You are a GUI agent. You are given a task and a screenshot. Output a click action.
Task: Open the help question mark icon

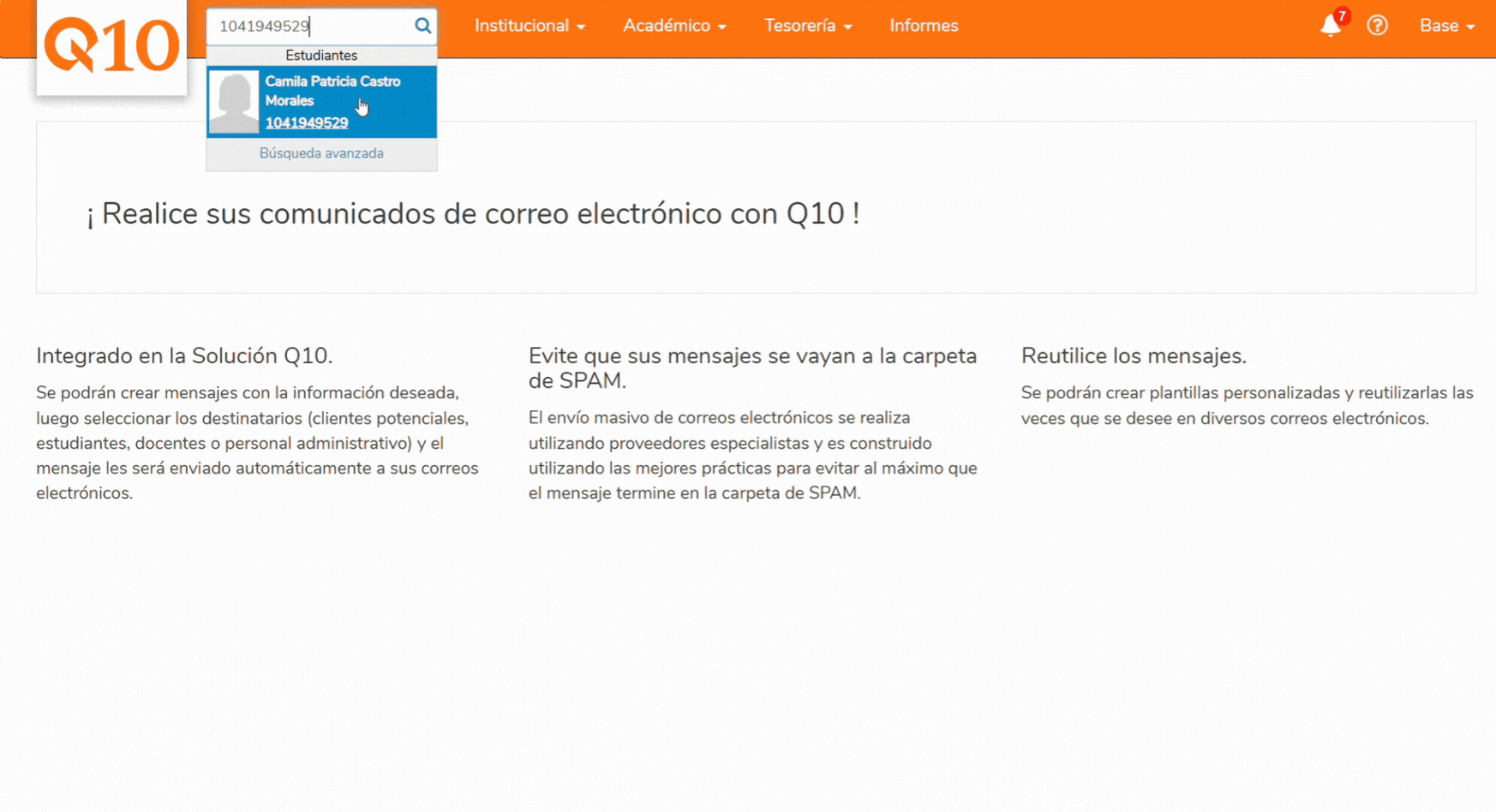(x=1377, y=26)
